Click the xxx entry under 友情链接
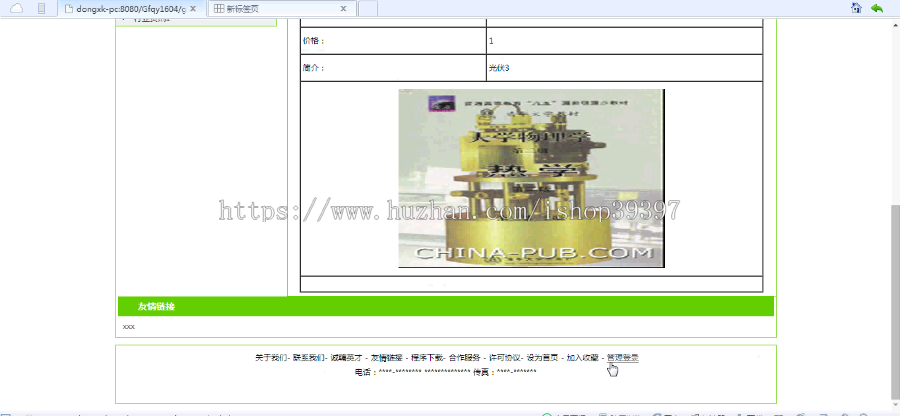 tap(129, 327)
